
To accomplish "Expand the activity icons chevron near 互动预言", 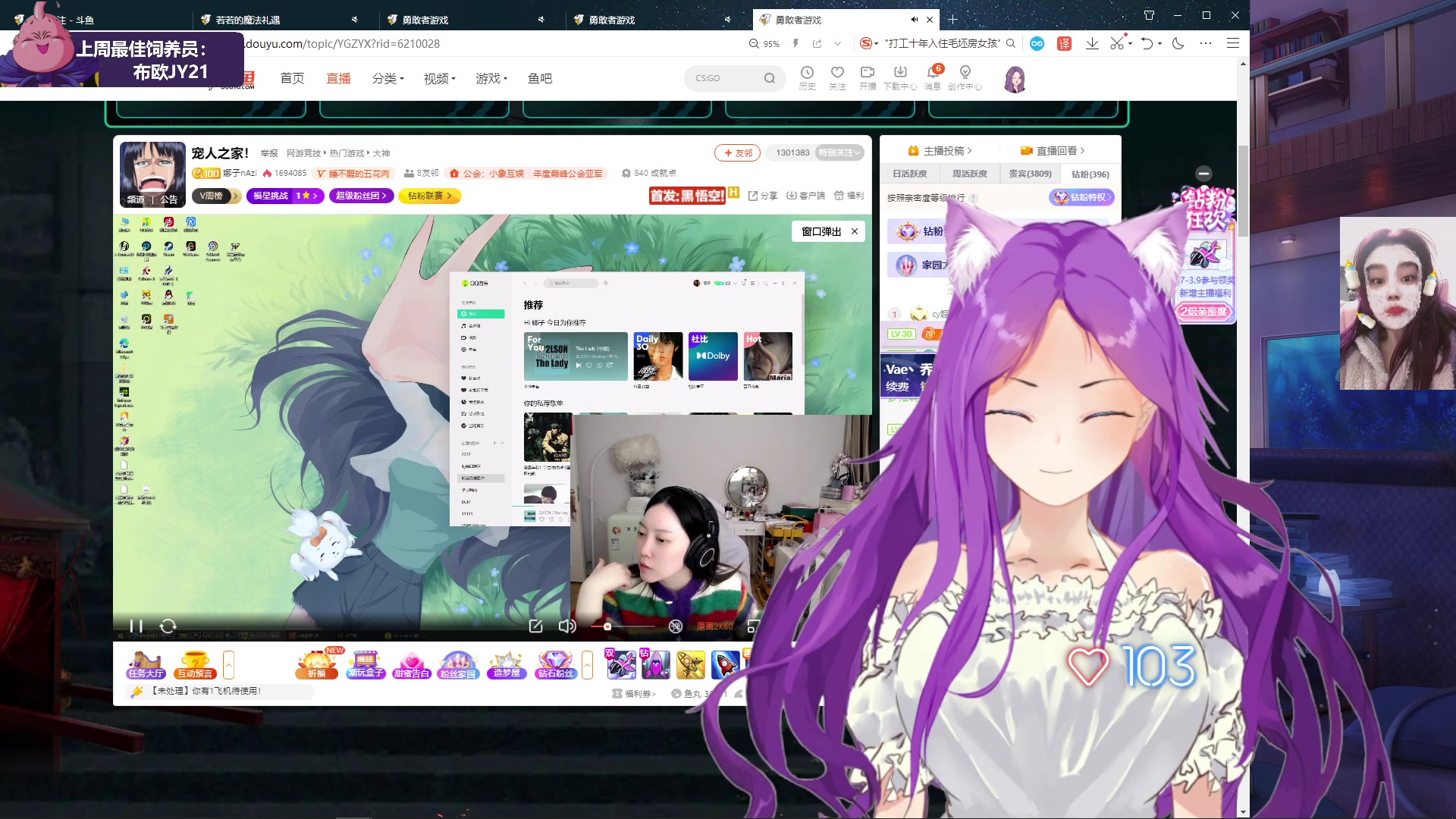I will 228,664.
